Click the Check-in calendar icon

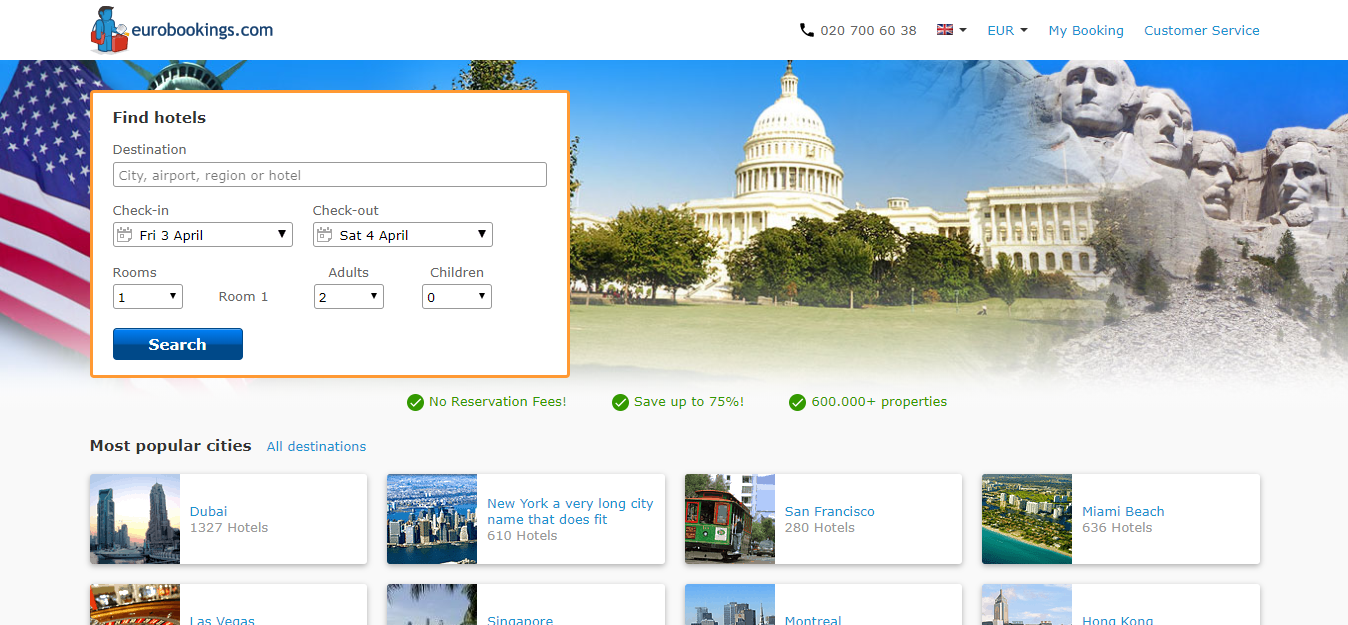coord(125,235)
